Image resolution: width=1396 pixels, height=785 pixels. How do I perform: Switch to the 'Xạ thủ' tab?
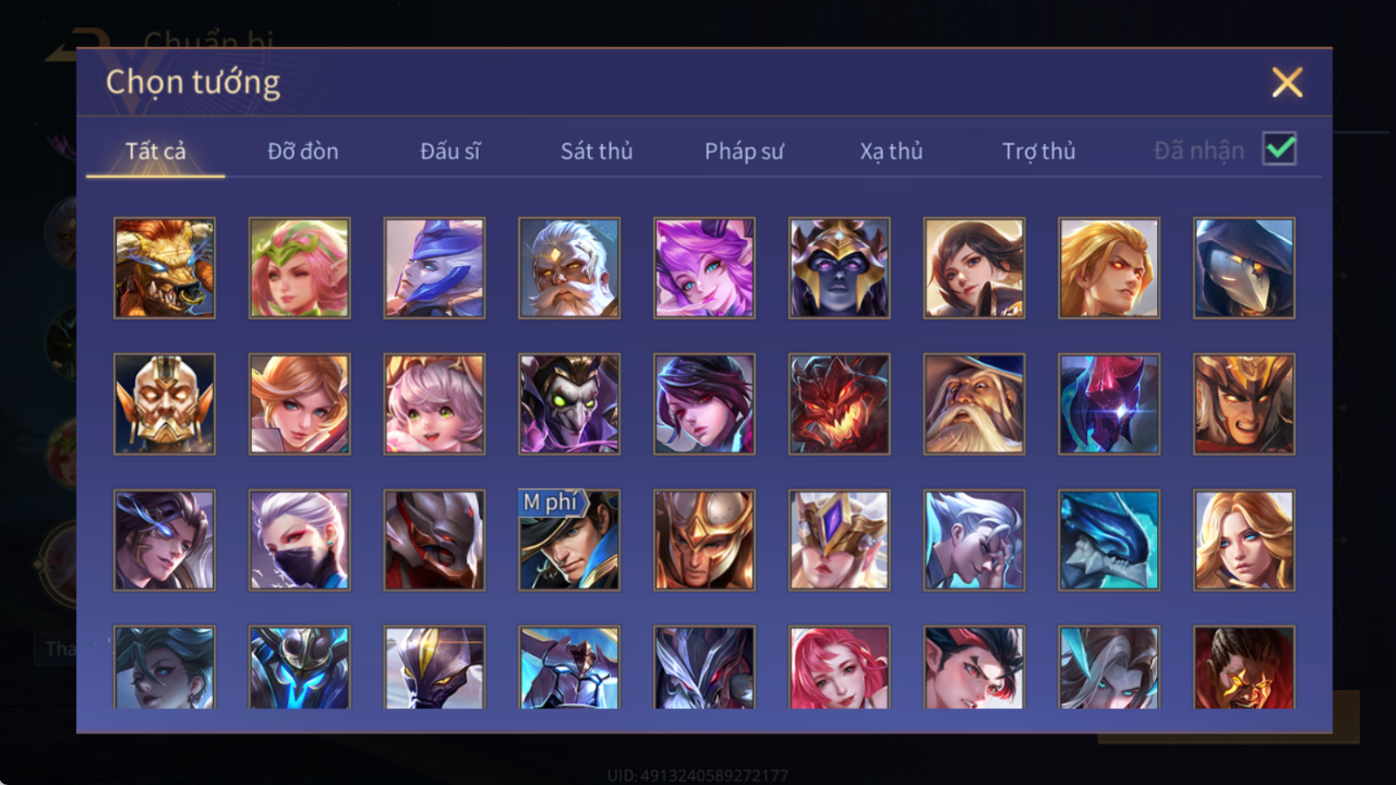tap(891, 151)
